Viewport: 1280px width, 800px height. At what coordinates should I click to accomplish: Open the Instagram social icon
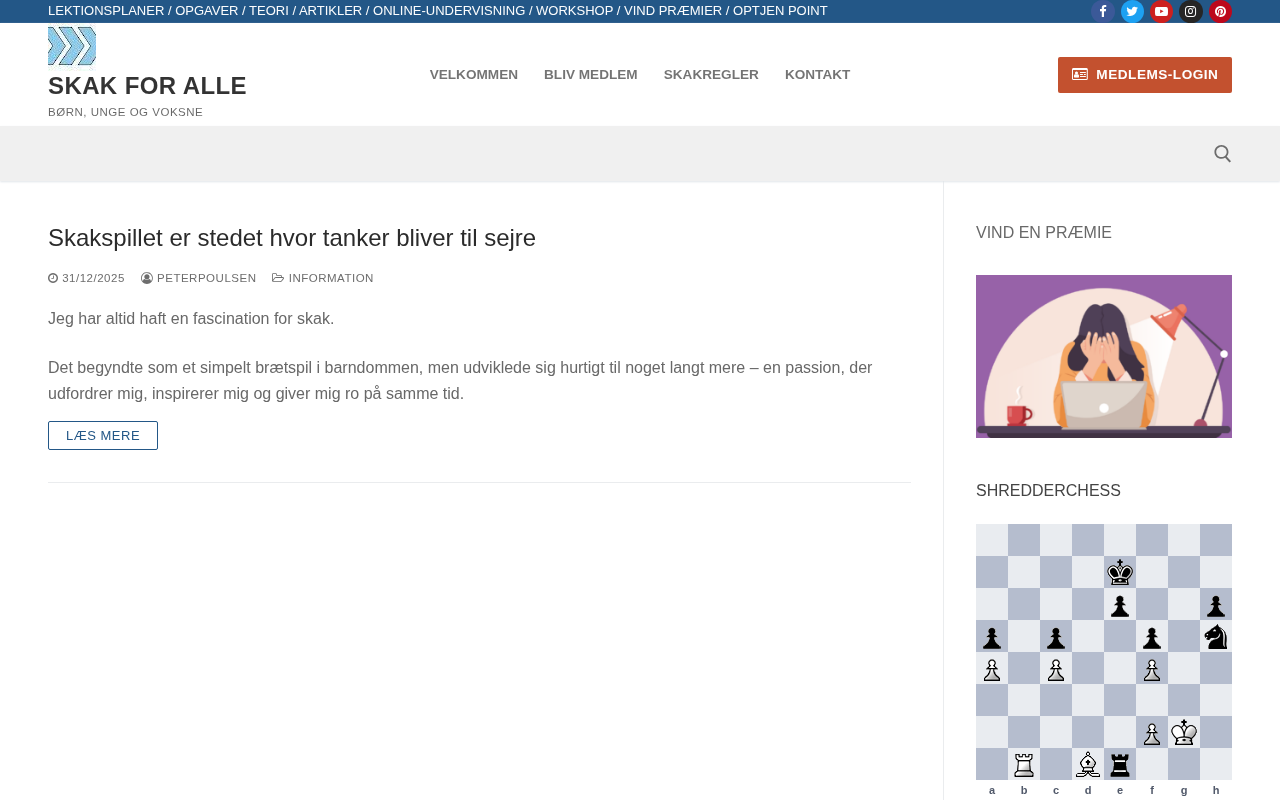1191,11
